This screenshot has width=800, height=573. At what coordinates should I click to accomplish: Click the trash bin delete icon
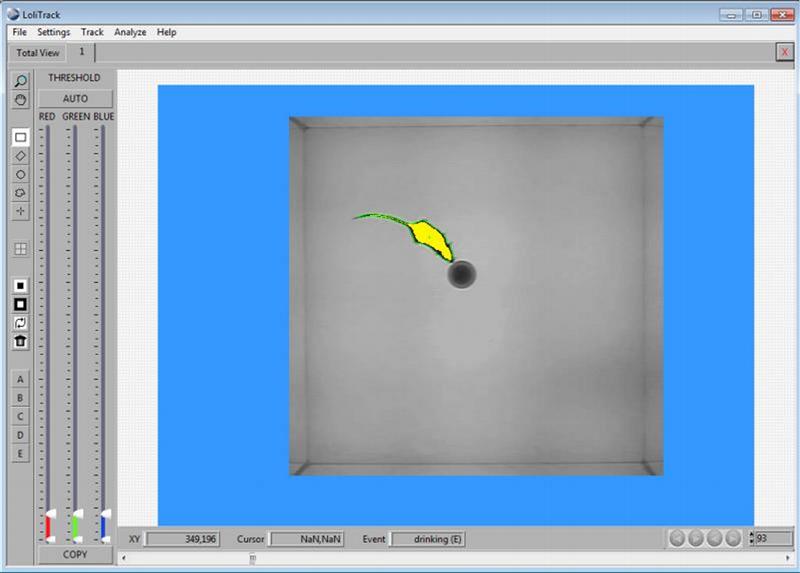pyautogui.click(x=20, y=341)
